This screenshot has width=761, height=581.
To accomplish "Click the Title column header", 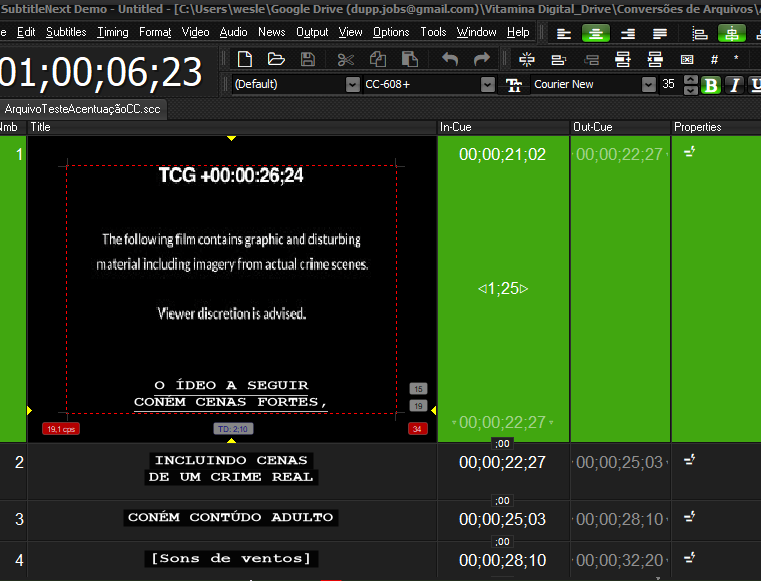I will [x=232, y=127].
